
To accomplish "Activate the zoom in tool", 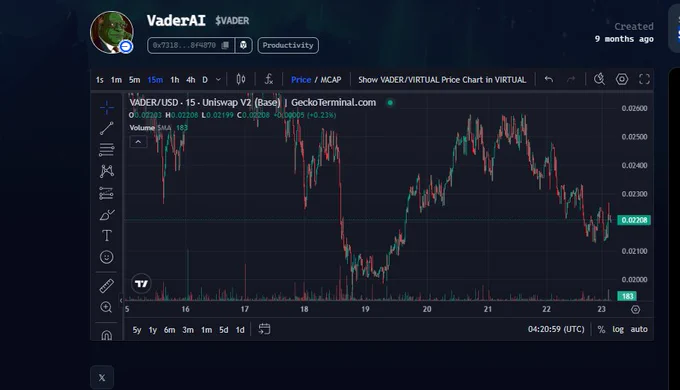I will [107, 307].
